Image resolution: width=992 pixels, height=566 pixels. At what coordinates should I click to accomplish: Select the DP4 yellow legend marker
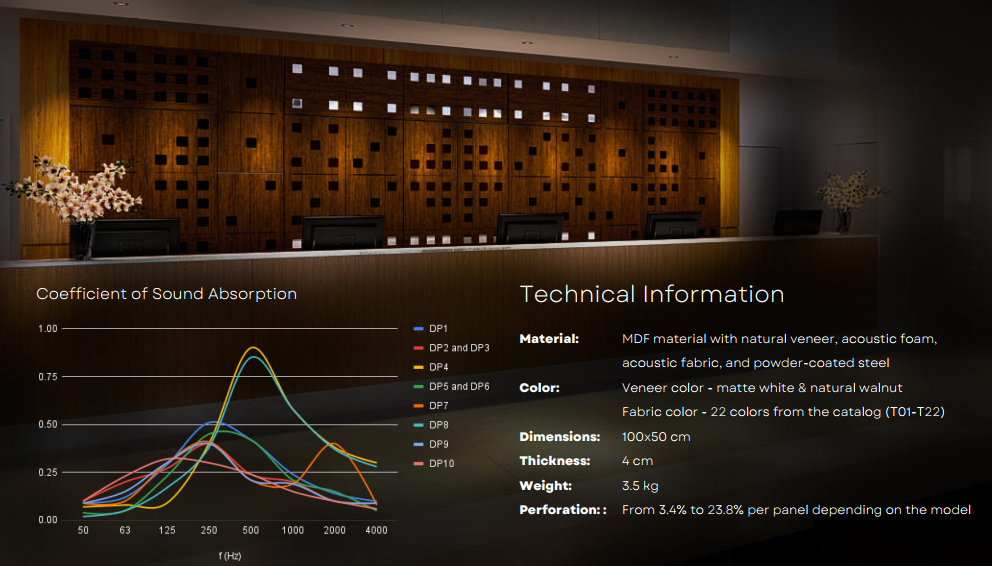(x=419, y=367)
